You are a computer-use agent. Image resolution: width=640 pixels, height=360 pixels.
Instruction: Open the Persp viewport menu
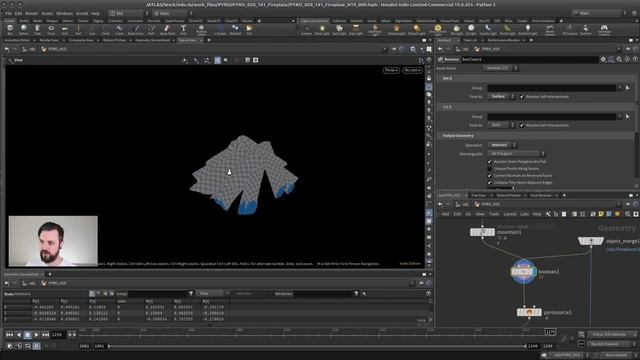tap(391, 70)
